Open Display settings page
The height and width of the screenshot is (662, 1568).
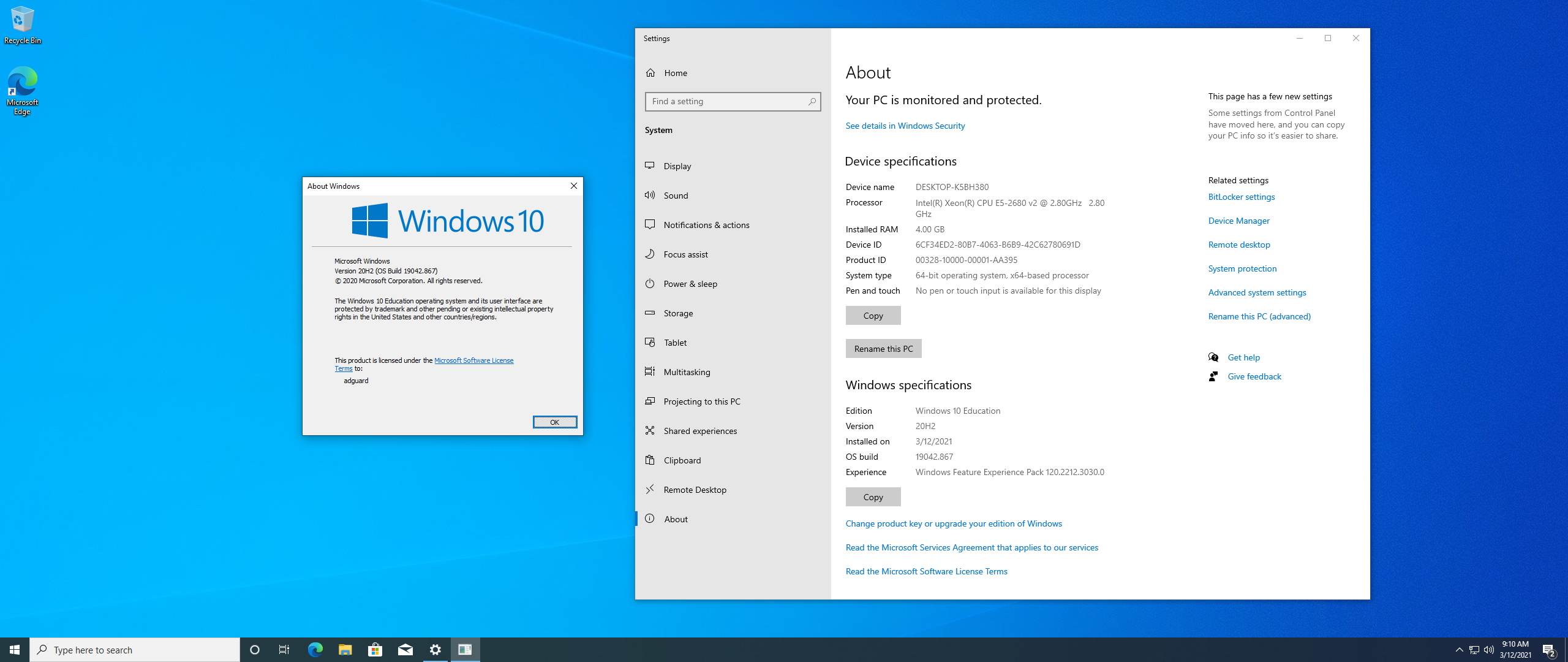click(x=733, y=166)
